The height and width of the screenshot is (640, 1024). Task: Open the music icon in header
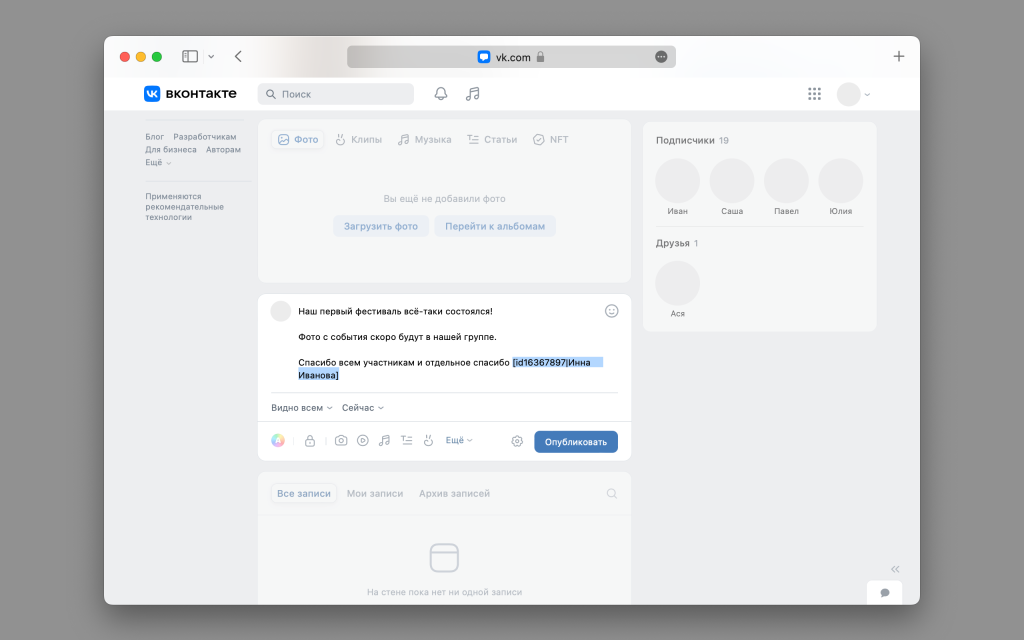click(x=473, y=94)
